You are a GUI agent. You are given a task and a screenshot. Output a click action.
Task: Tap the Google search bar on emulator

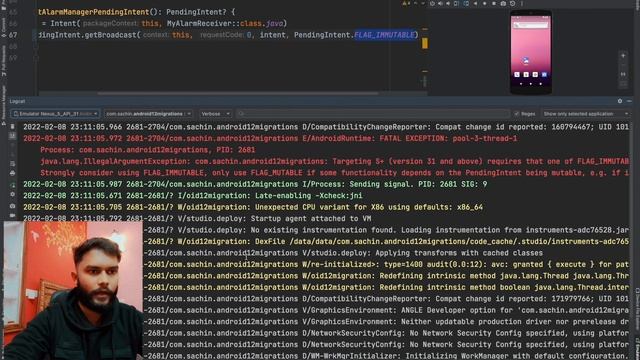(x=531, y=25)
